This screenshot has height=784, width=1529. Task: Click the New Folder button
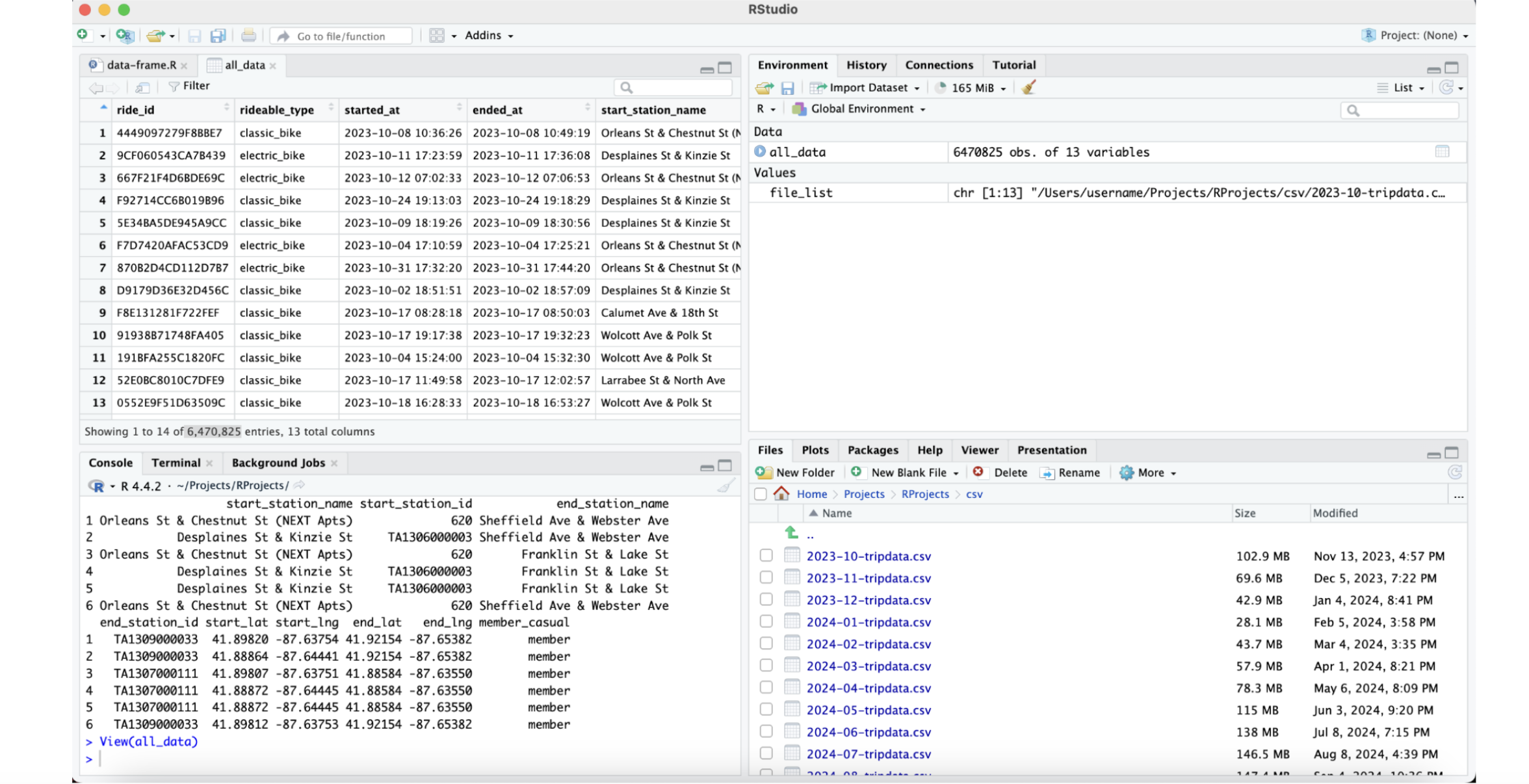[x=795, y=473]
